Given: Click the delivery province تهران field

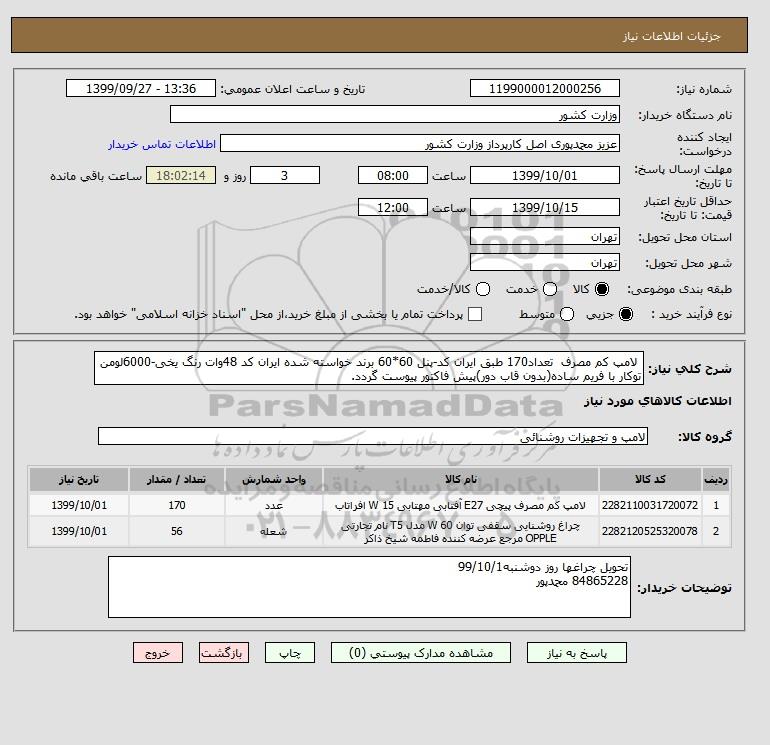Looking at the screenshot, I should (x=545, y=236).
